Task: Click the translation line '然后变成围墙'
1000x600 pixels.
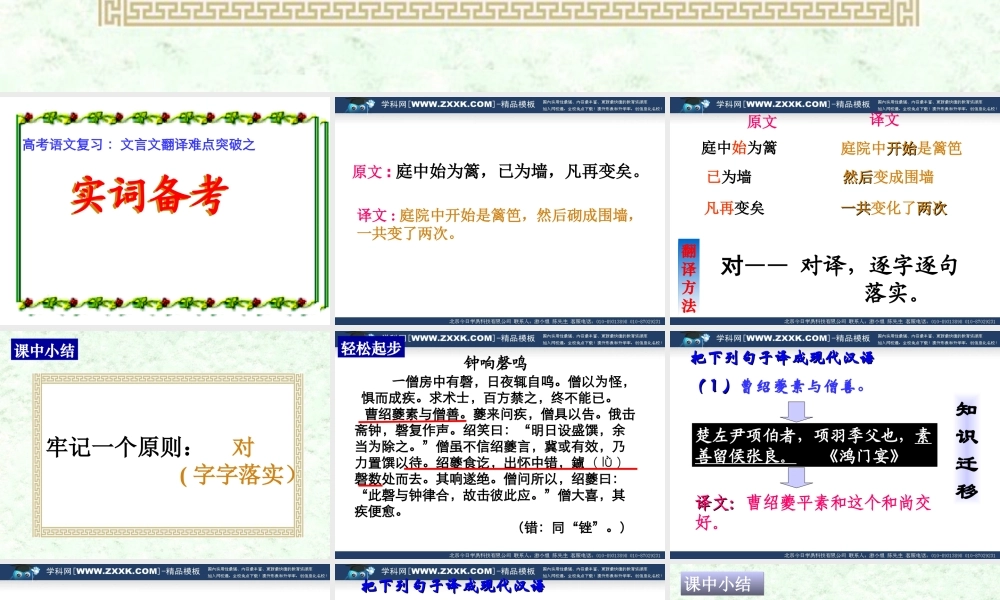Action: (x=888, y=177)
